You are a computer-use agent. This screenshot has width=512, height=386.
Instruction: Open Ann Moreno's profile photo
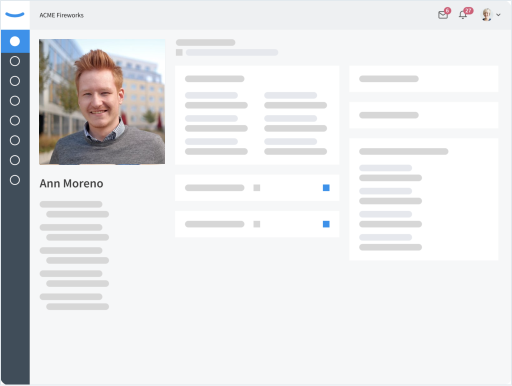[102, 102]
